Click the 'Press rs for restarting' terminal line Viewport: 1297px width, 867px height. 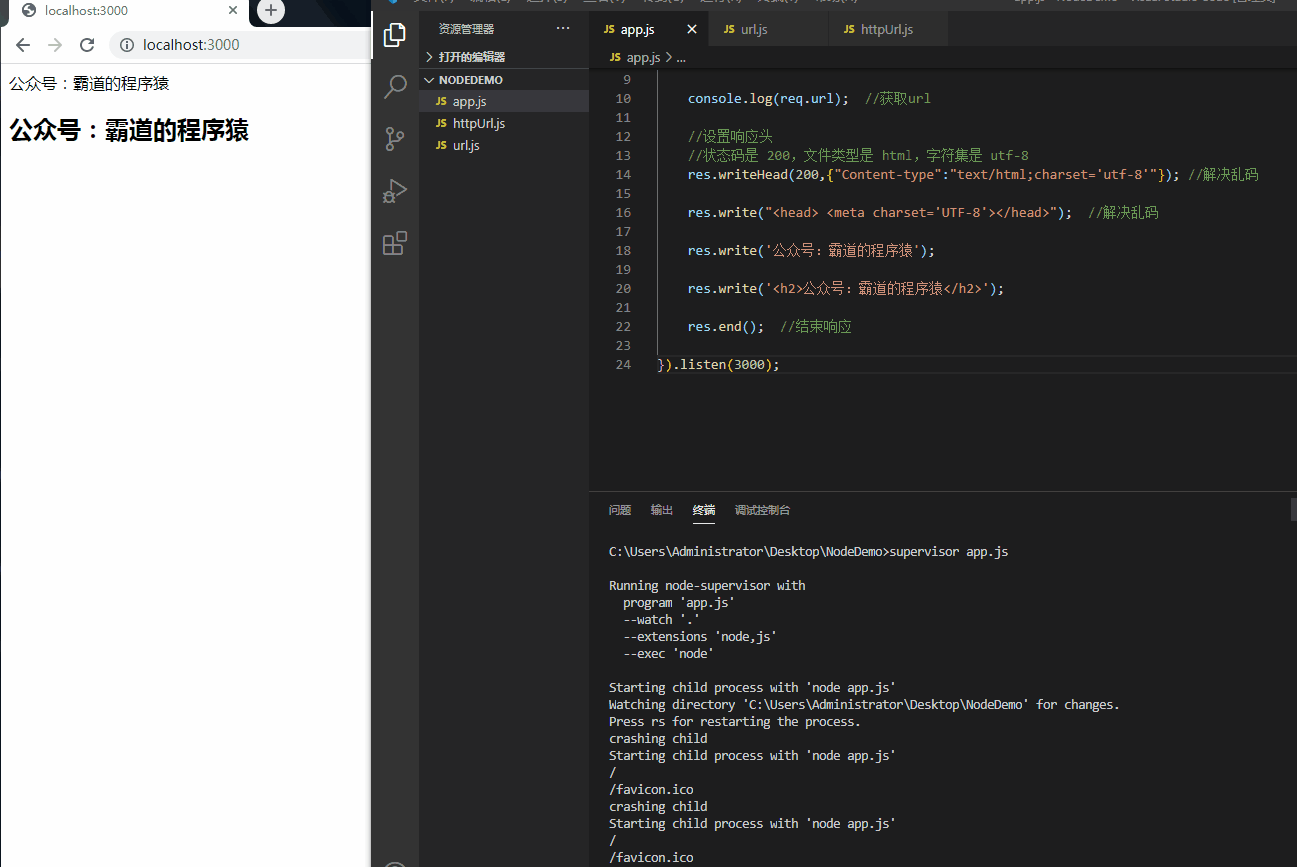[x=734, y=721]
